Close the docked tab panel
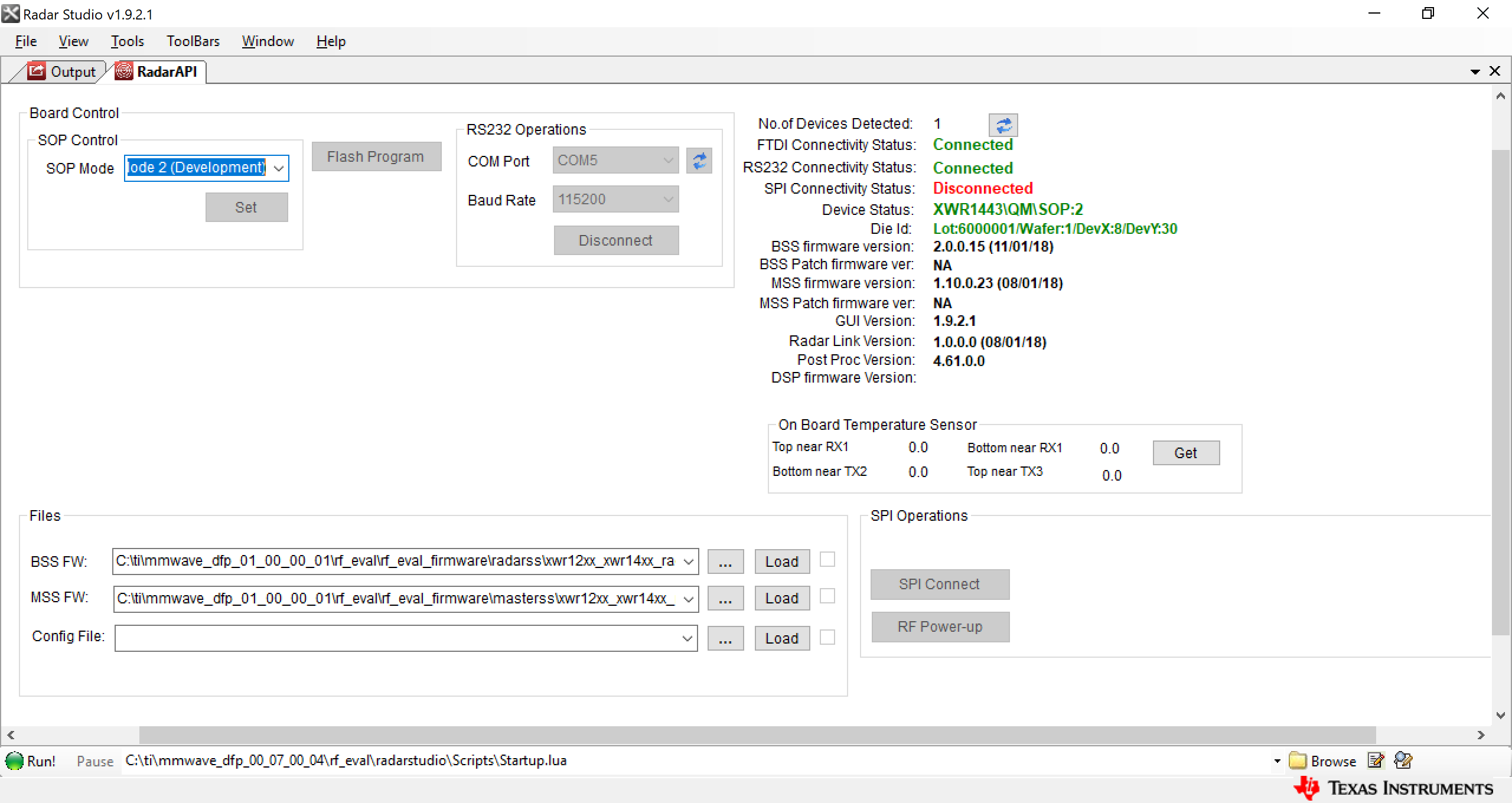1512x803 pixels. click(1495, 71)
